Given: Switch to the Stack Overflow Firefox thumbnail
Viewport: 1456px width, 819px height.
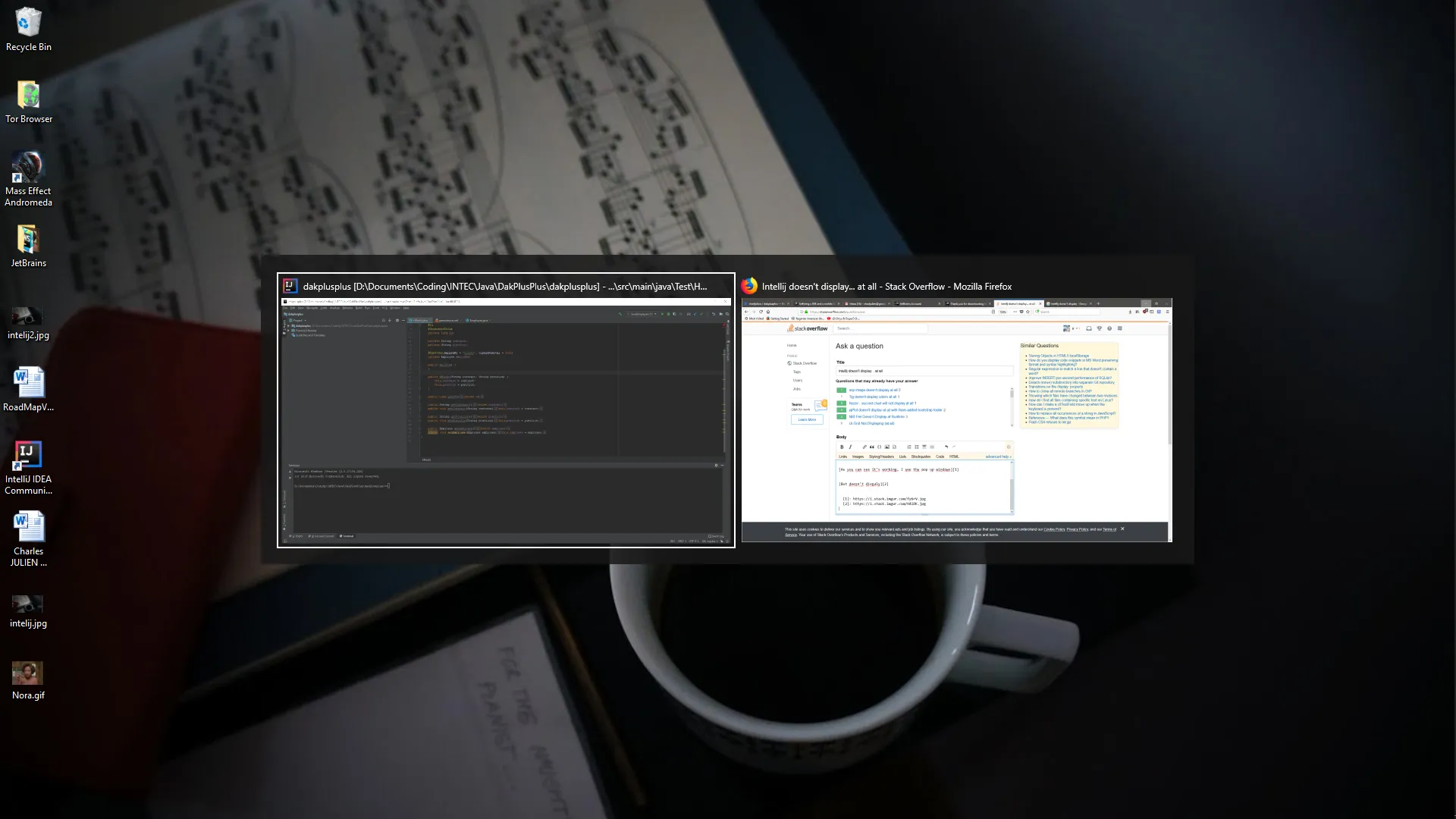Looking at the screenshot, I should tap(956, 421).
